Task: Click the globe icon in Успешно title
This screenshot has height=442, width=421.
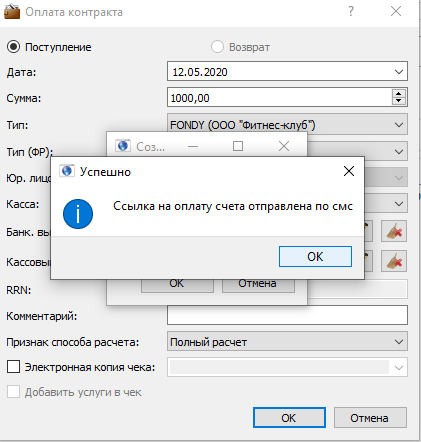Action: tap(67, 171)
